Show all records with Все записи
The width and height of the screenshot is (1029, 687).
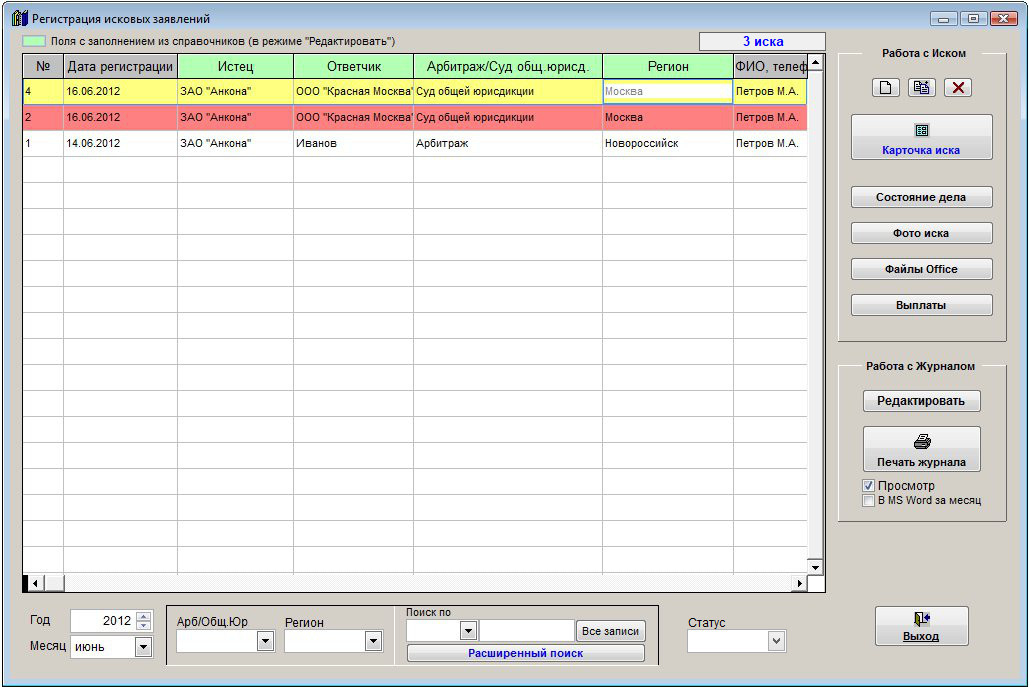[x=610, y=631]
